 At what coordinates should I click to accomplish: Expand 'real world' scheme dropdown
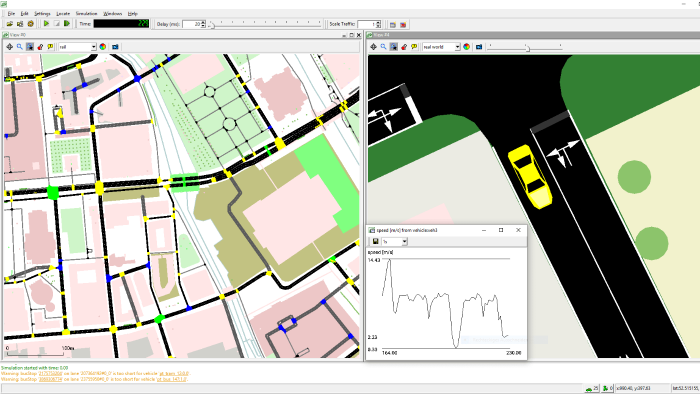[x=458, y=47]
